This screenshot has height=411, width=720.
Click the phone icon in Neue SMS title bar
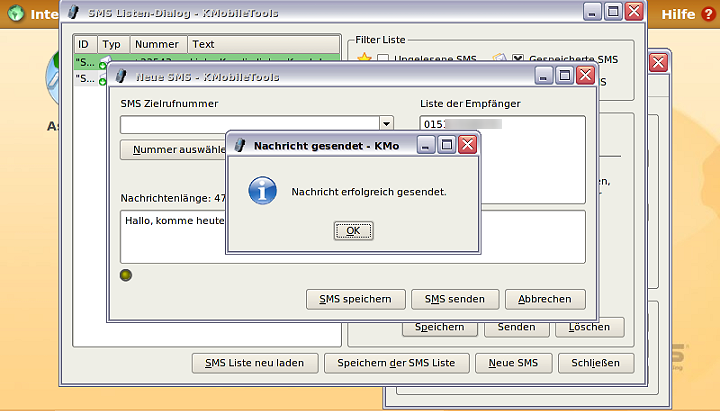pyautogui.click(x=121, y=76)
